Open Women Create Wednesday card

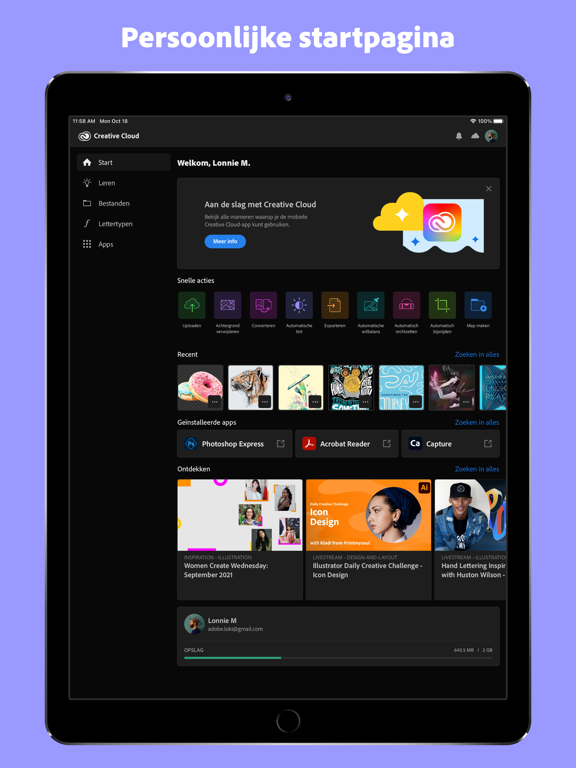[240, 539]
